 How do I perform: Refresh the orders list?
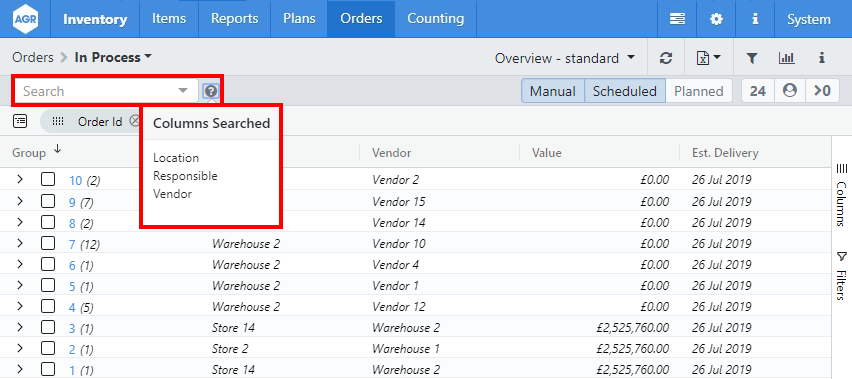tap(666, 58)
